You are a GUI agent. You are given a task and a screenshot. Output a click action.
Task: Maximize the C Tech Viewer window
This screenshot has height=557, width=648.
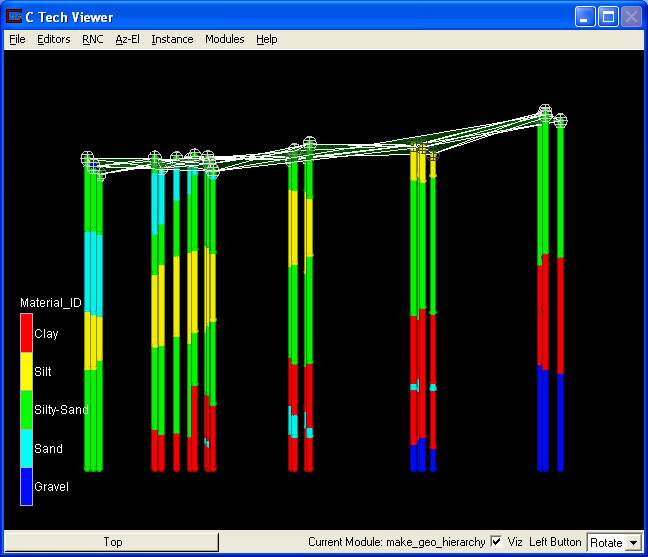click(x=608, y=17)
